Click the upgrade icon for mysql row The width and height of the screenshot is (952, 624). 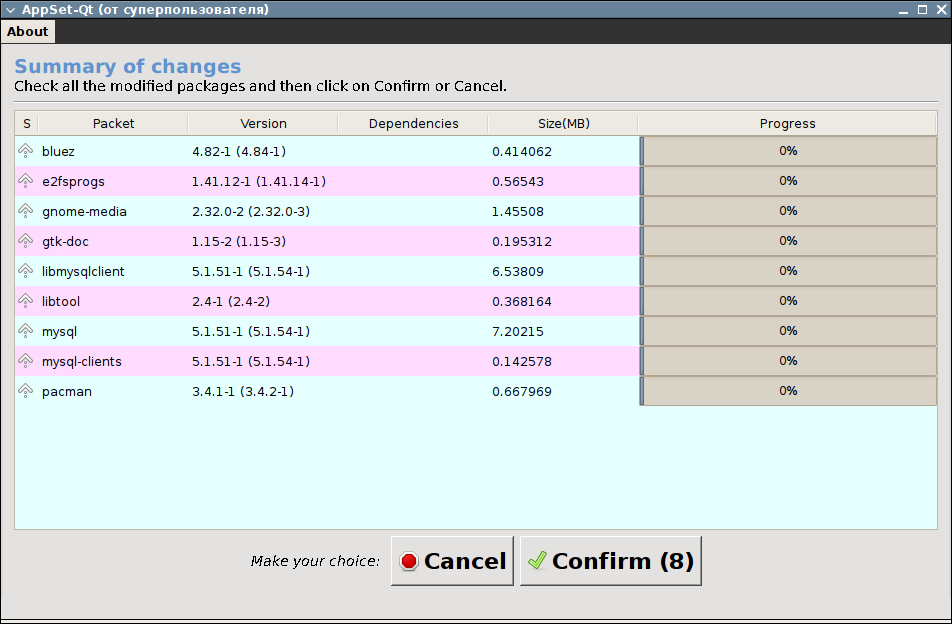(26, 331)
